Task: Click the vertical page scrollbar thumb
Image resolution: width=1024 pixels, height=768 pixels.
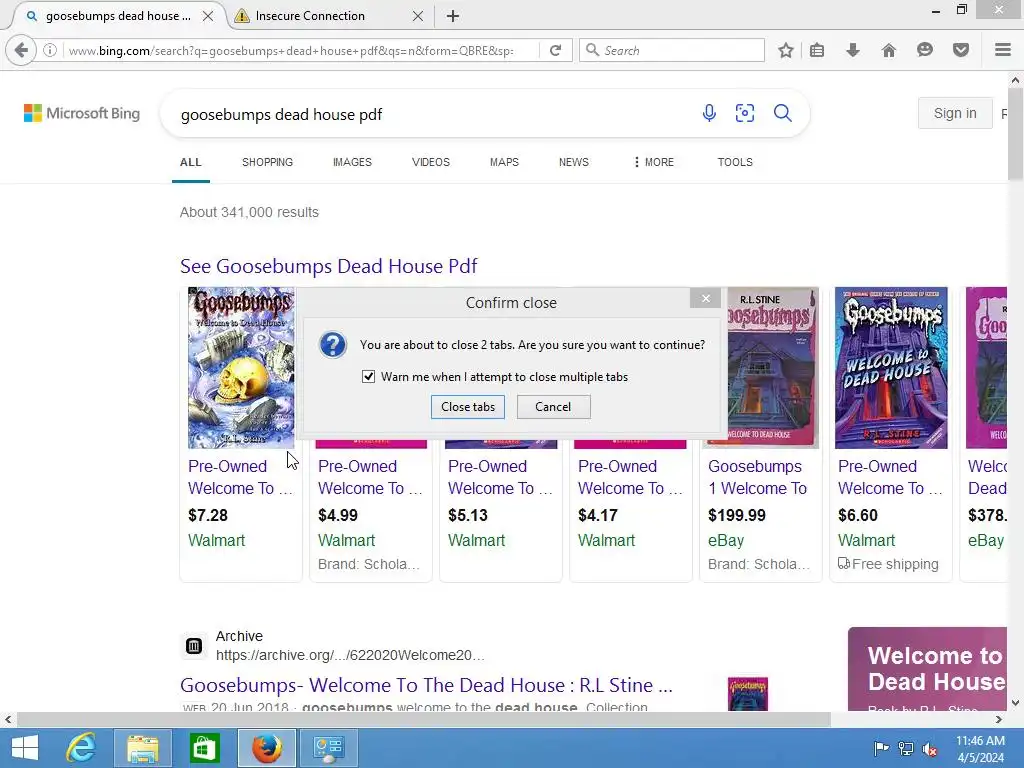Action: [x=1016, y=134]
